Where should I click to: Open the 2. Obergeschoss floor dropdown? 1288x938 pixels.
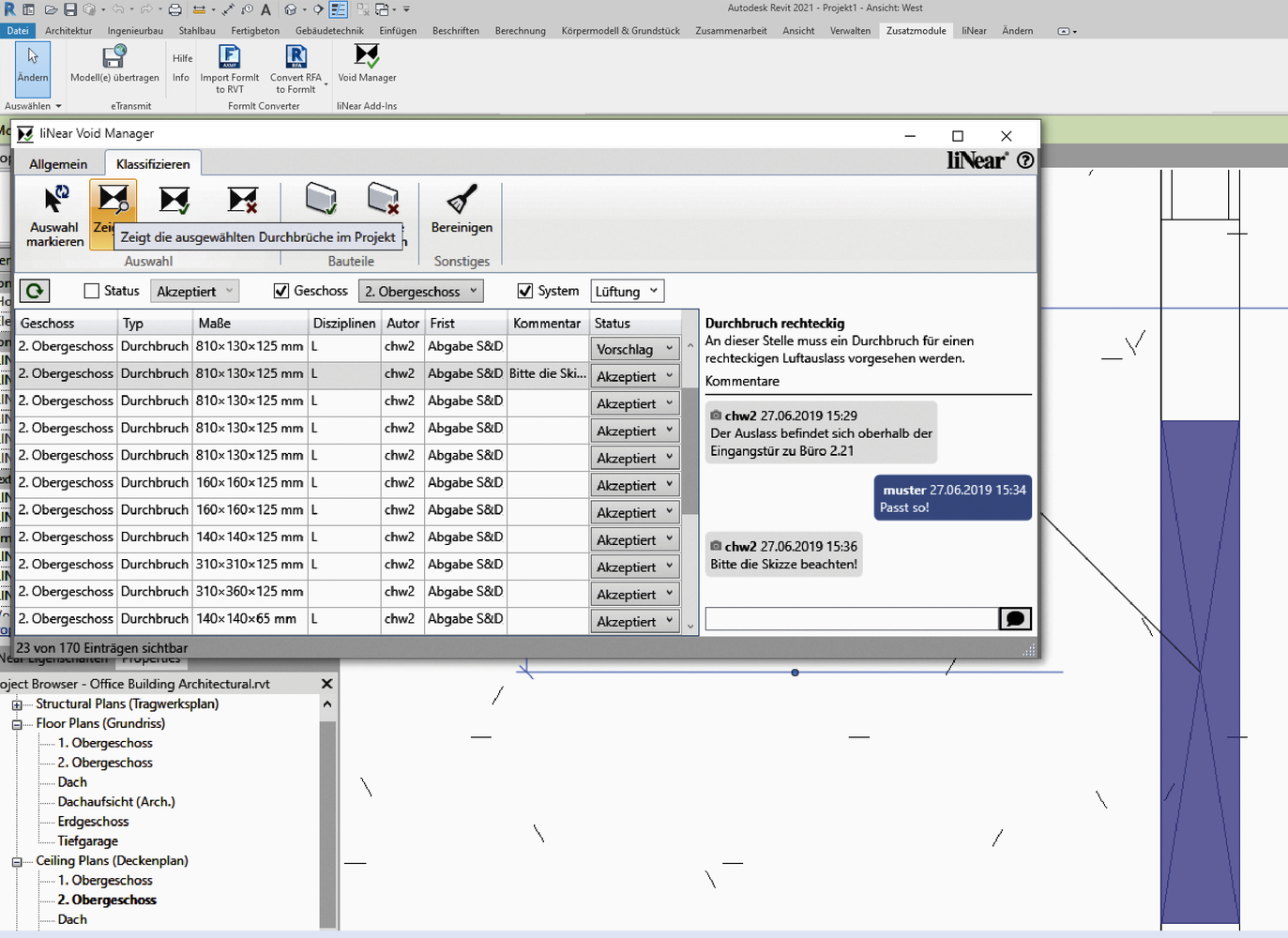pyautogui.click(x=421, y=291)
